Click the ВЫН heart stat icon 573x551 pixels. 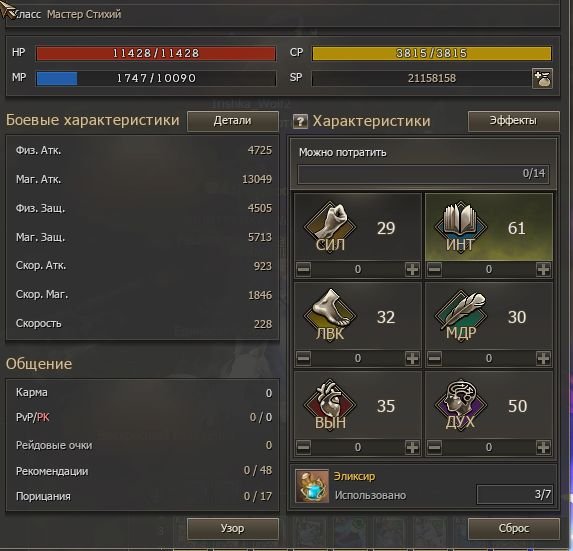click(x=330, y=404)
